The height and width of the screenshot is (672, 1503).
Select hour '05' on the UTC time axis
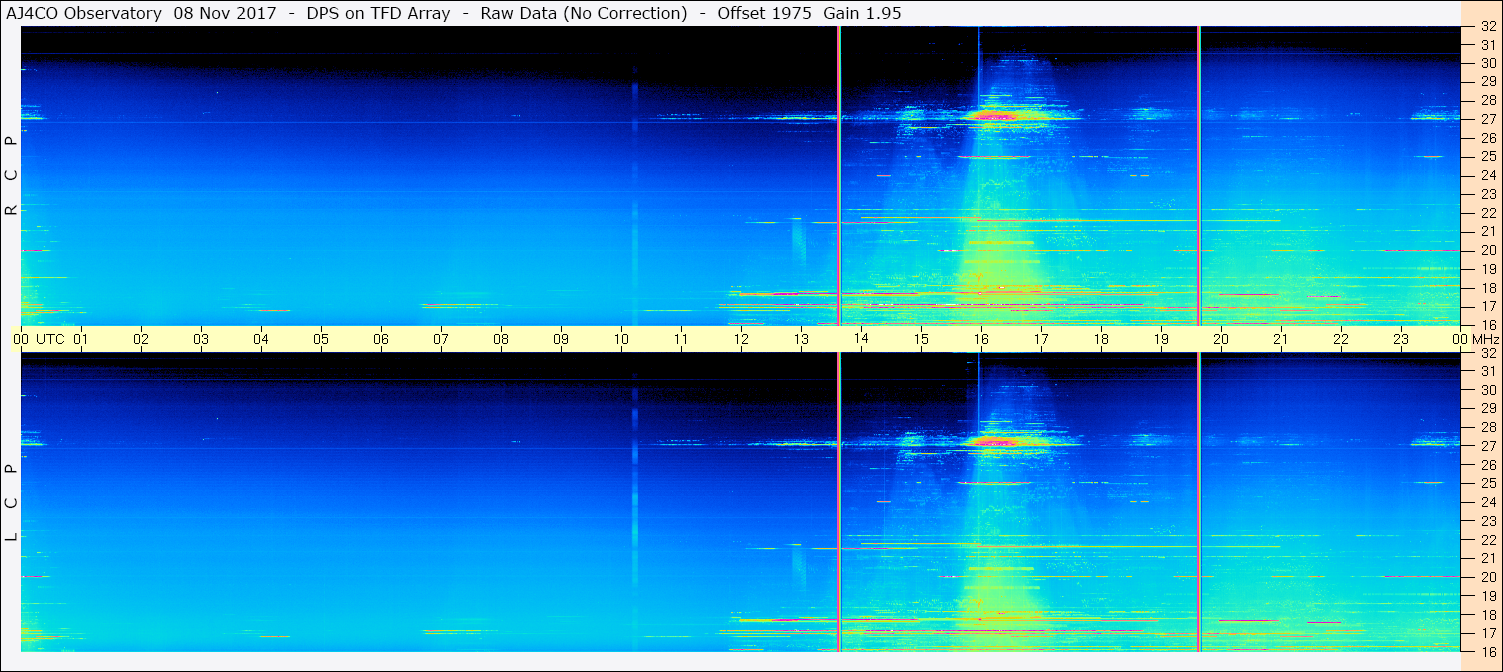321,339
